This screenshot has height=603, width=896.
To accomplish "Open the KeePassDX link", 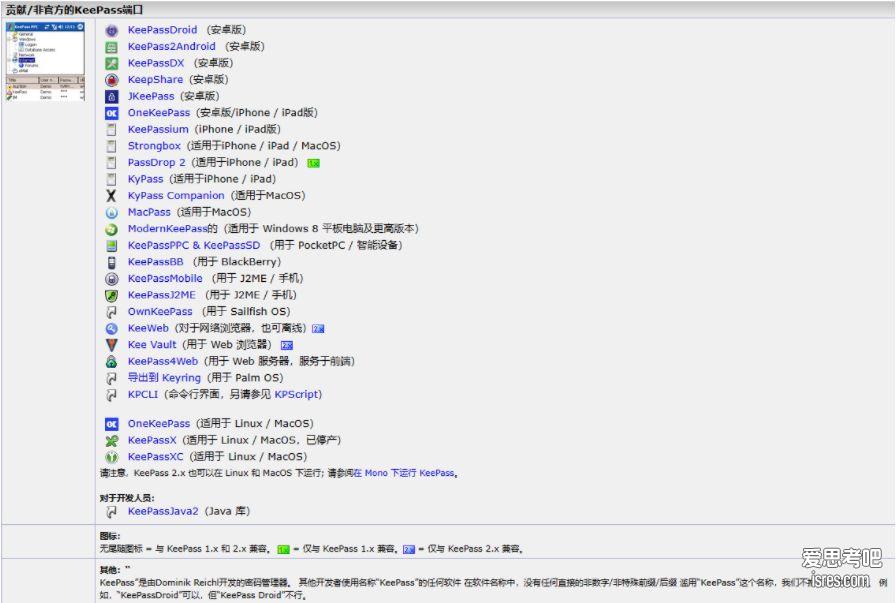I will (156, 63).
